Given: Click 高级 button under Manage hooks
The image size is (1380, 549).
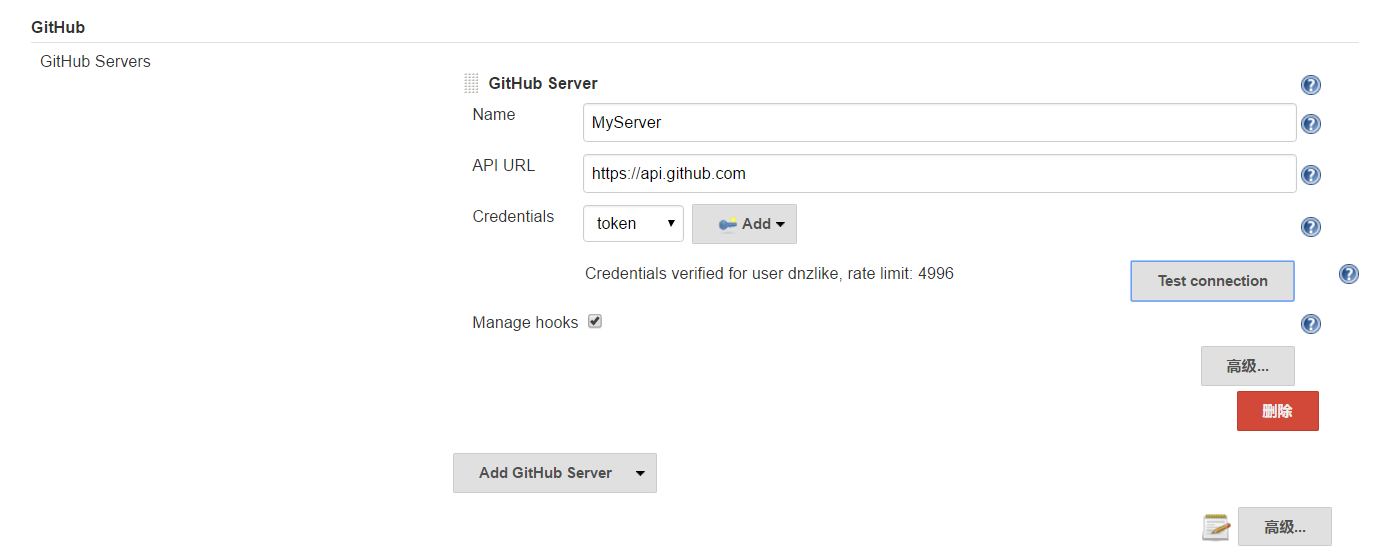Looking at the screenshot, I should [1247, 366].
